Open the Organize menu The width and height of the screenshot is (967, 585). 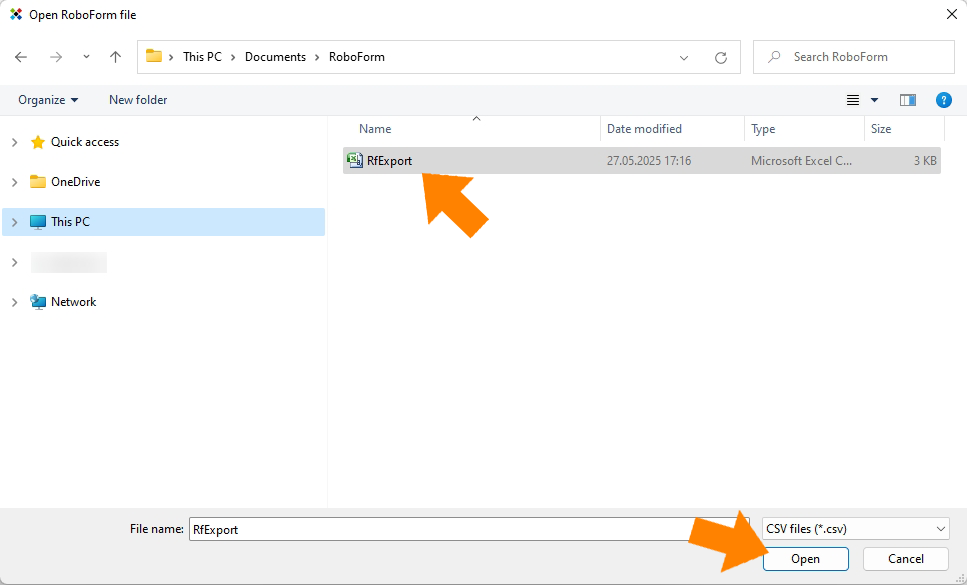pyautogui.click(x=48, y=100)
